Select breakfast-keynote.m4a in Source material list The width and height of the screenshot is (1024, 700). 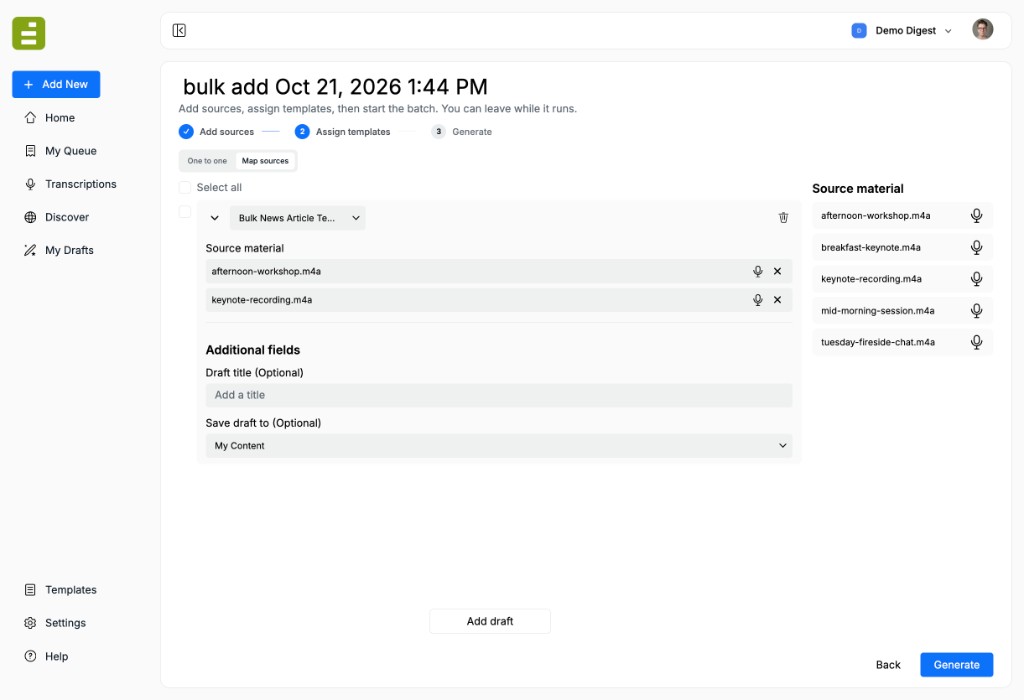[902, 247]
